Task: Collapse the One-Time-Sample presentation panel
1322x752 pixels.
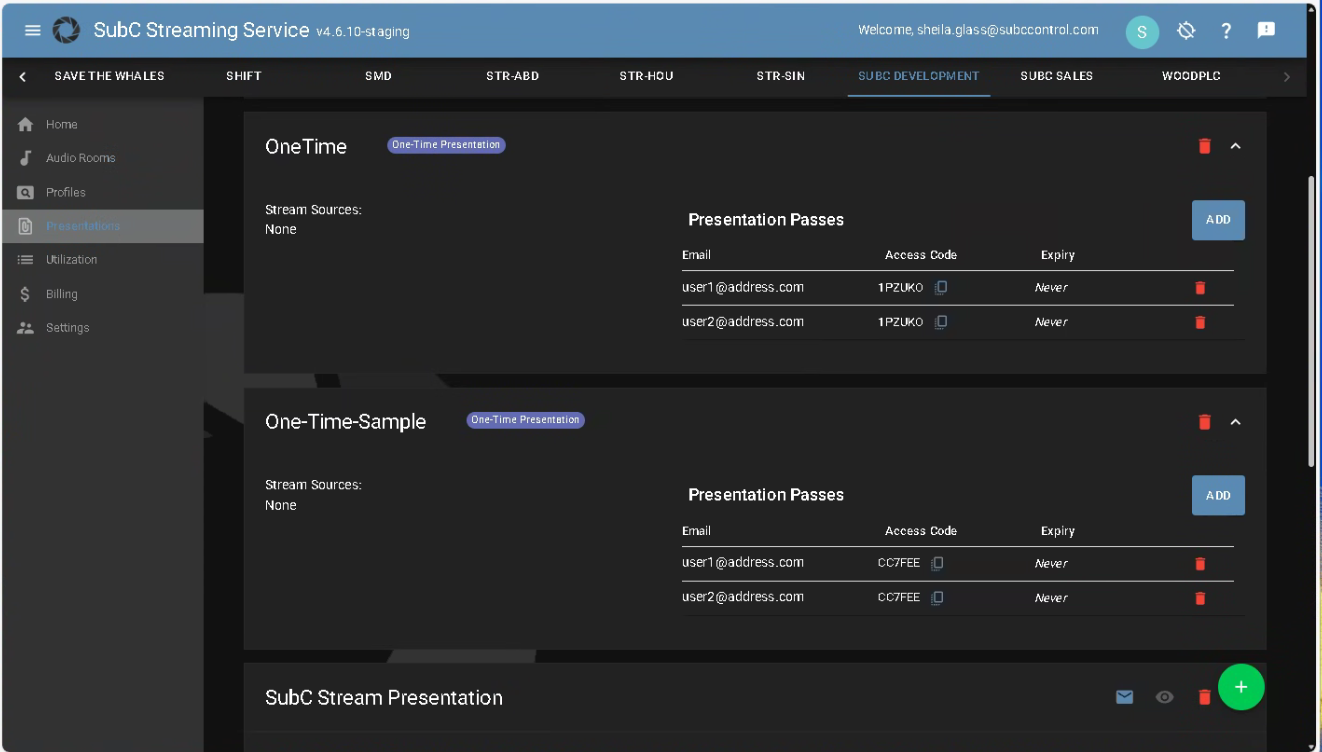Action: (1235, 422)
